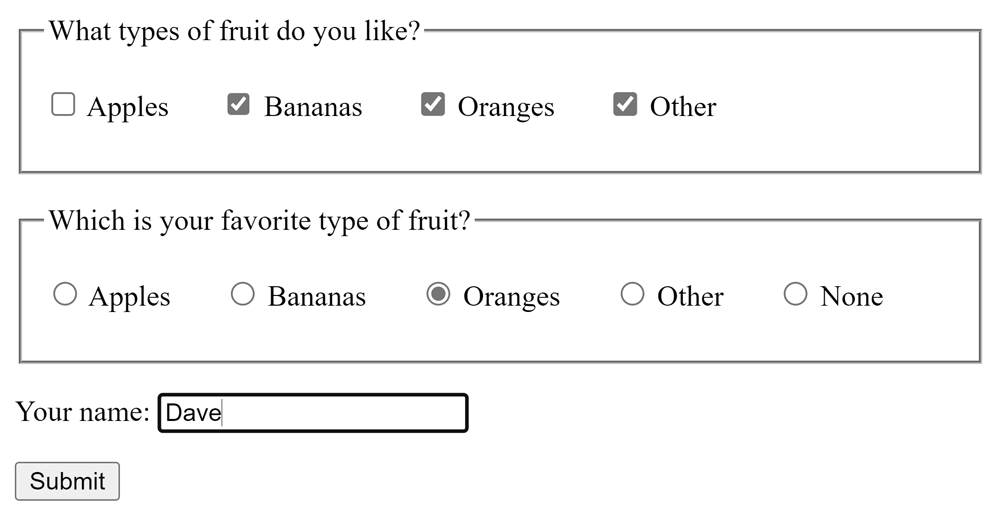Click the Bananas label text beside the checkbox

pos(313,107)
